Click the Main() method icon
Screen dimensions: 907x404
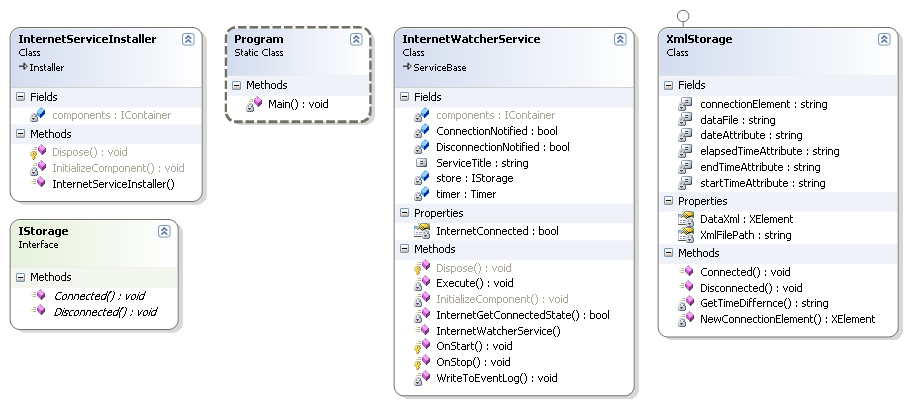(x=255, y=103)
